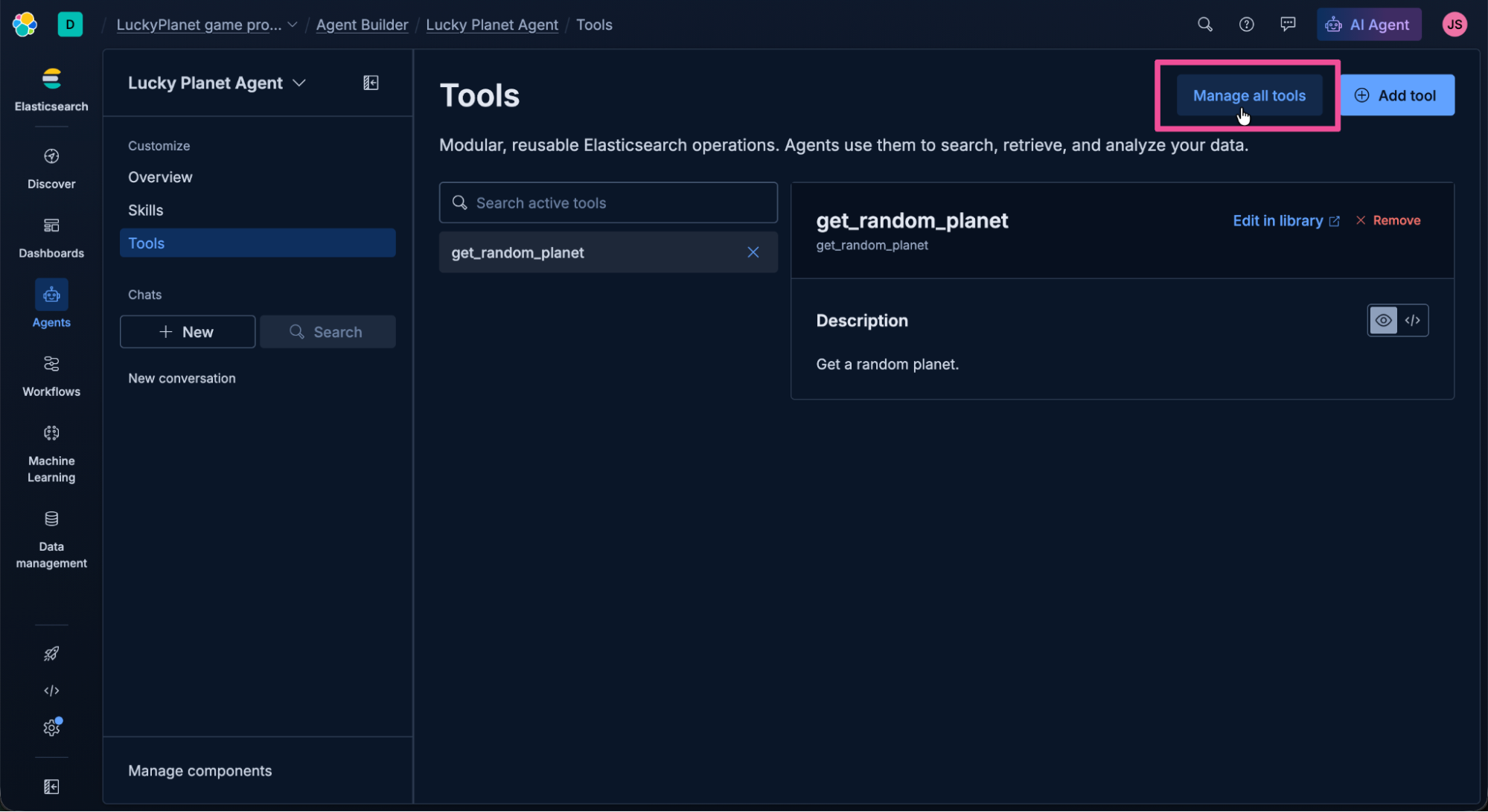1488x812 pixels.
Task: Click Remove for get_random_planet tool
Action: 1388,220
